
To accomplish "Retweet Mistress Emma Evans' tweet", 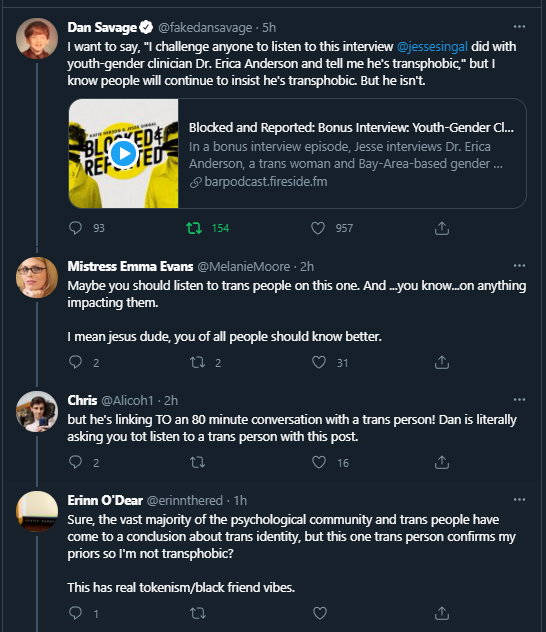I will [x=197, y=362].
